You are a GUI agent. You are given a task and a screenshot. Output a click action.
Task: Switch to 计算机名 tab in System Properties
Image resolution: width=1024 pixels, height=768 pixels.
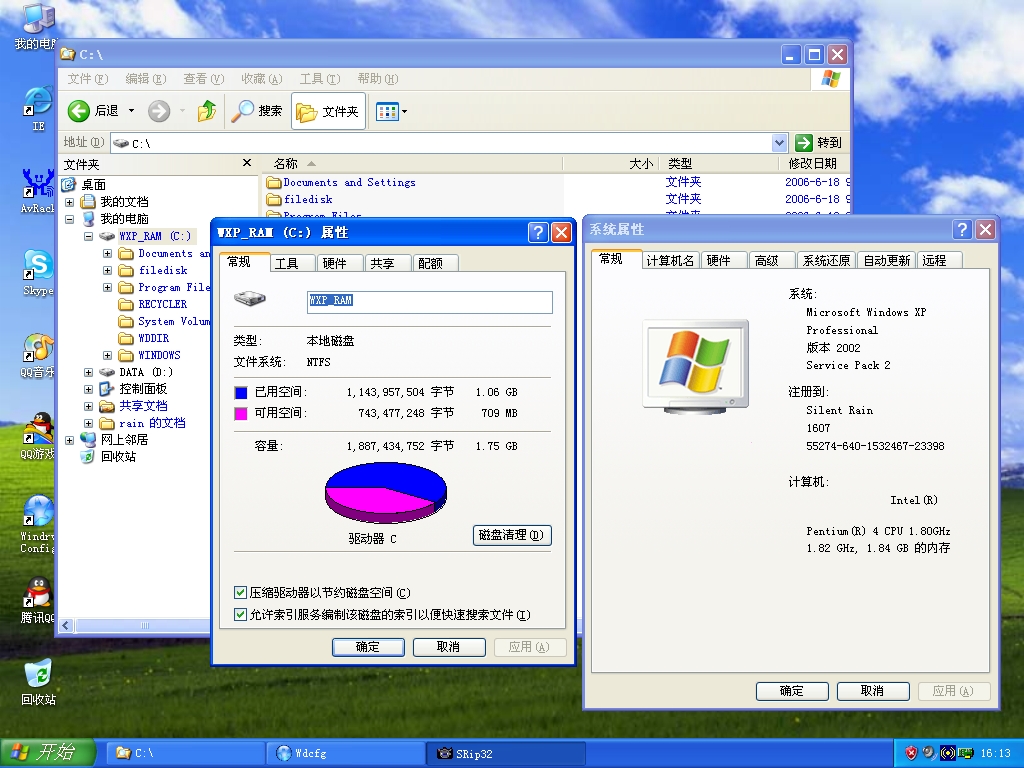[670, 260]
